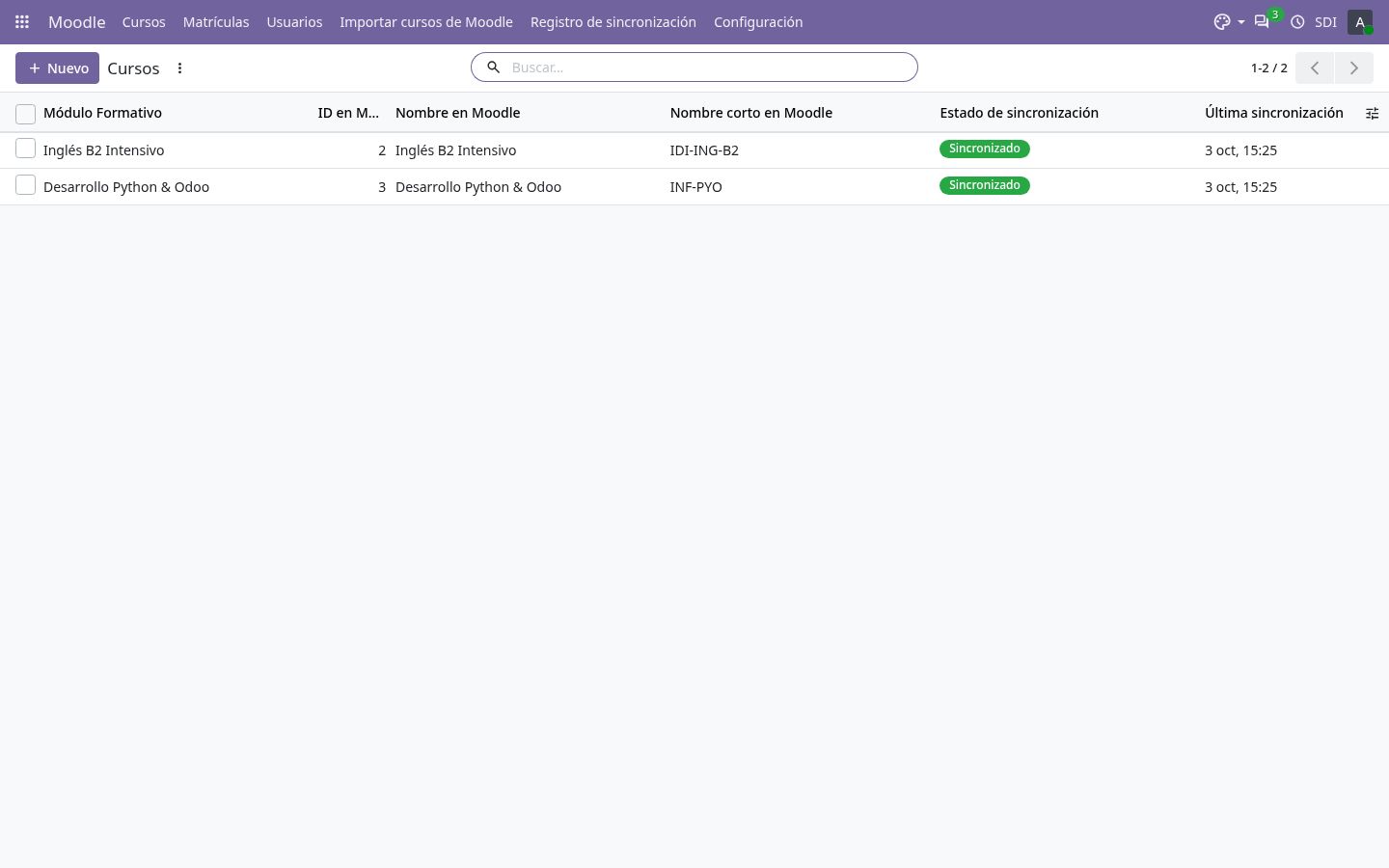This screenshot has width=1389, height=868.
Task: Click the Moodle app title
Action: (x=76, y=21)
